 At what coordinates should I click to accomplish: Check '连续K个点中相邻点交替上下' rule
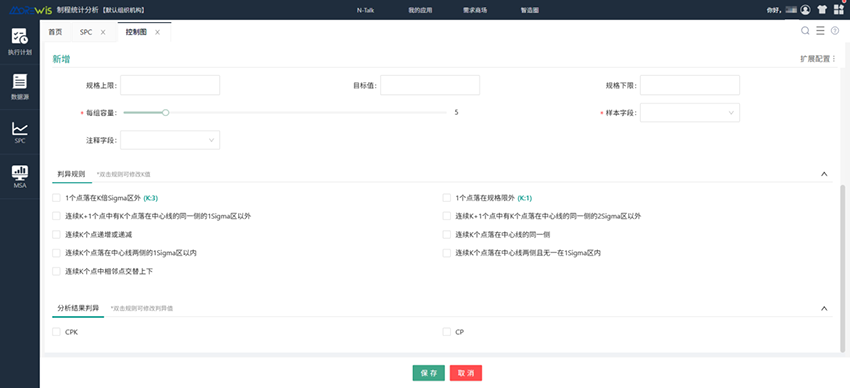click(x=56, y=271)
